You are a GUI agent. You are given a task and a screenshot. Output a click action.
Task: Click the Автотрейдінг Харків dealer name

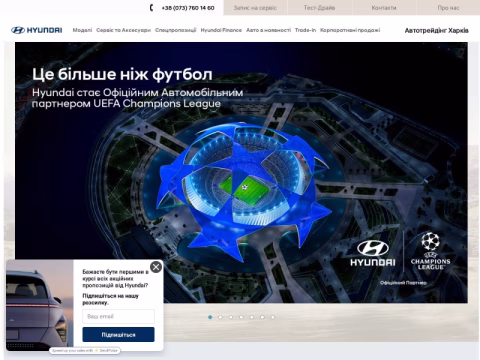(x=436, y=30)
